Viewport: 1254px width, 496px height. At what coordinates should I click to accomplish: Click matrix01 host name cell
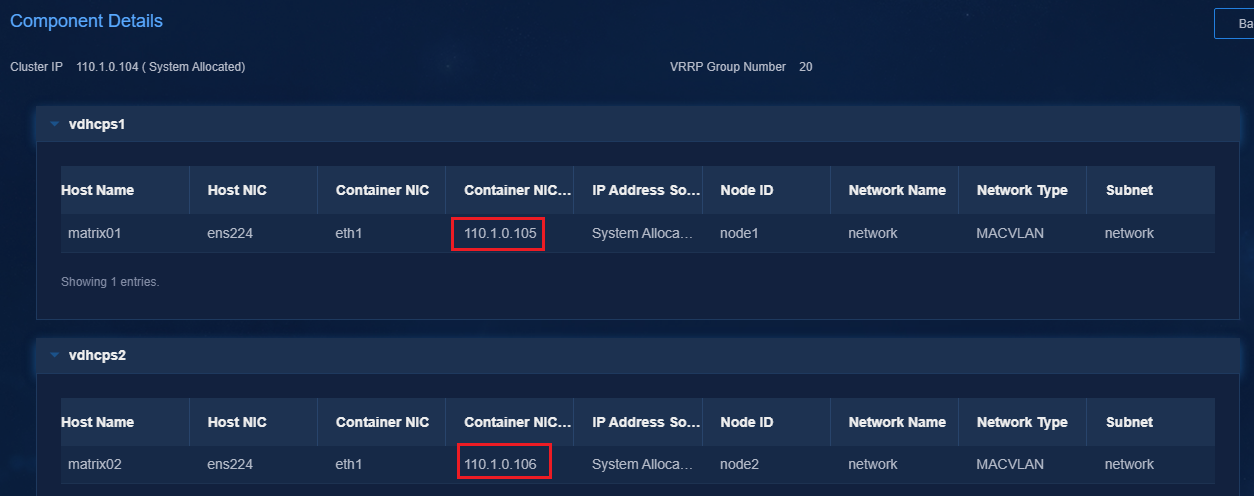click(x=95, y=233)
